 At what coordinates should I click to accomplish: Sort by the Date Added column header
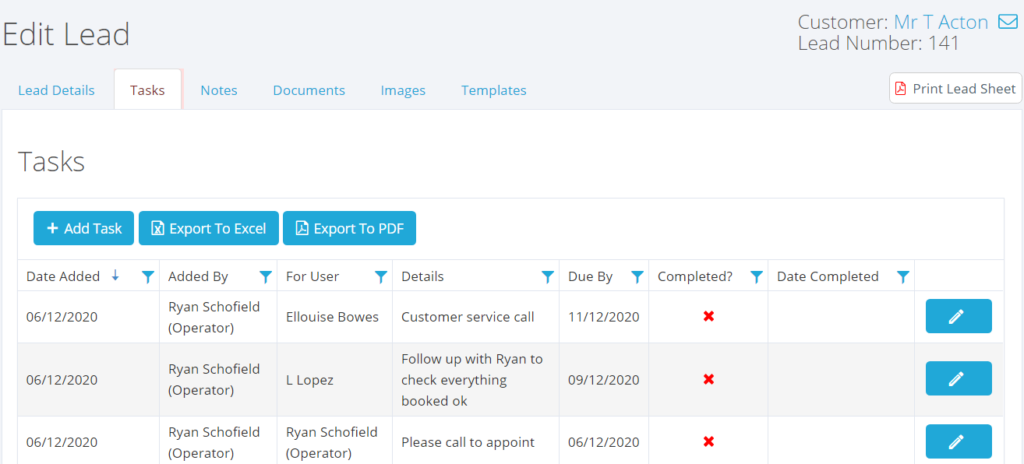pos(62,277)
